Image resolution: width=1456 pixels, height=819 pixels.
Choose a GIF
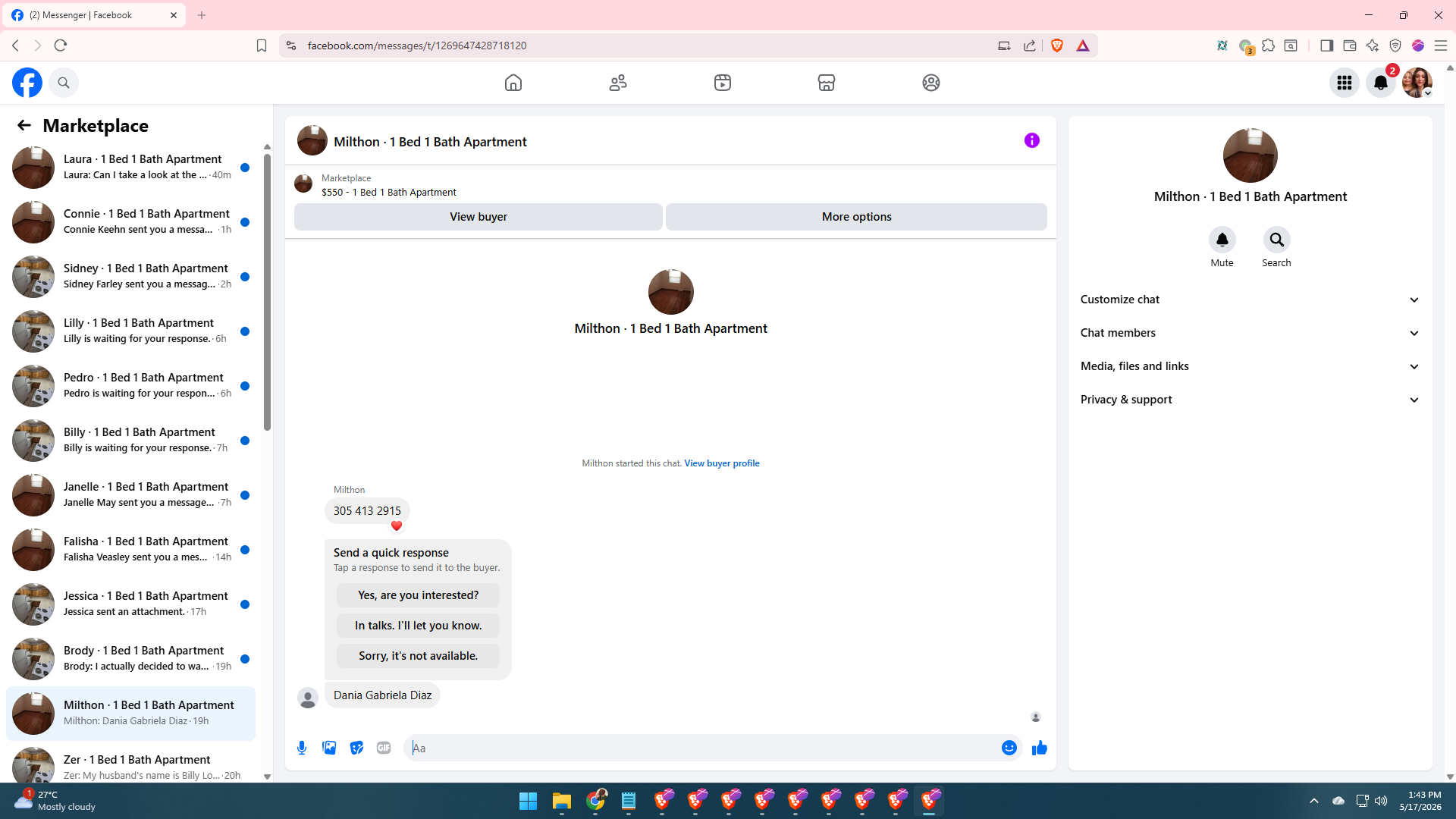[384, 748]
